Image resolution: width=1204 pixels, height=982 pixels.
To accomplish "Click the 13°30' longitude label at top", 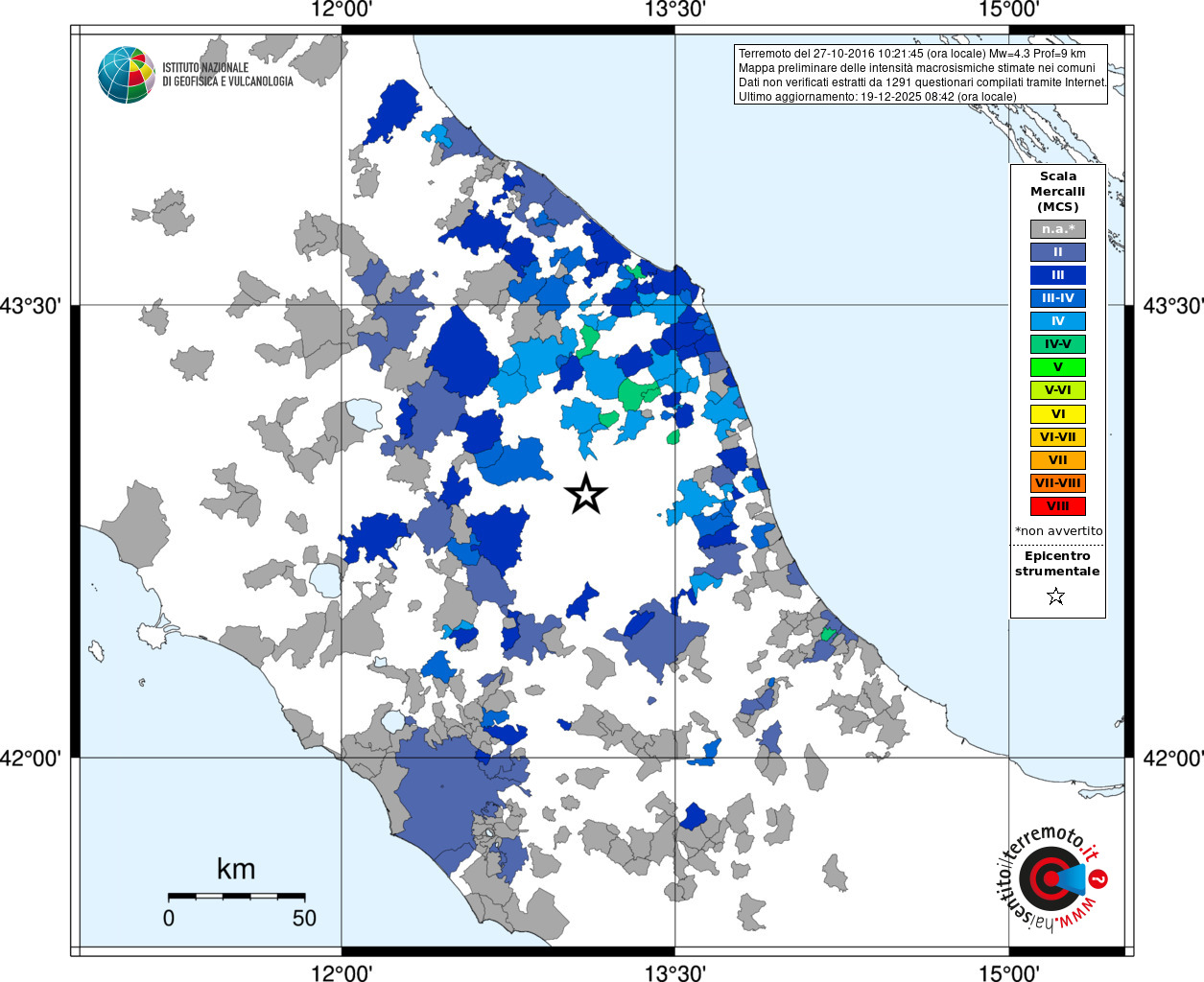I will [674, 10].
